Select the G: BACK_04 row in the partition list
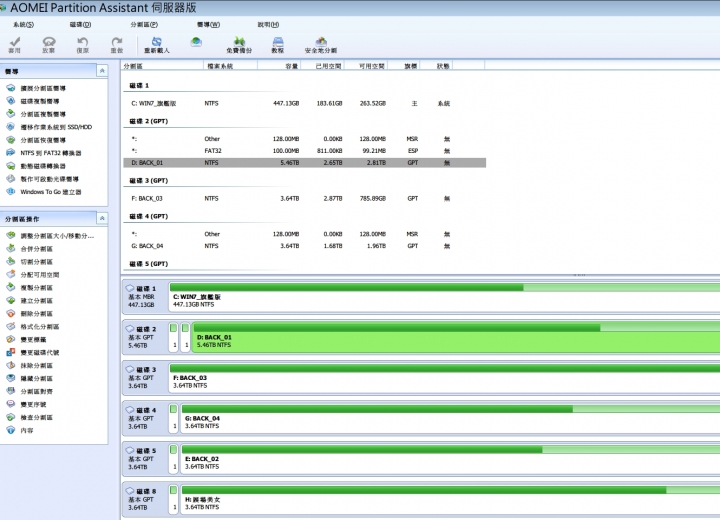This screenshot has width=720, height=520. [x=304, y=246]
